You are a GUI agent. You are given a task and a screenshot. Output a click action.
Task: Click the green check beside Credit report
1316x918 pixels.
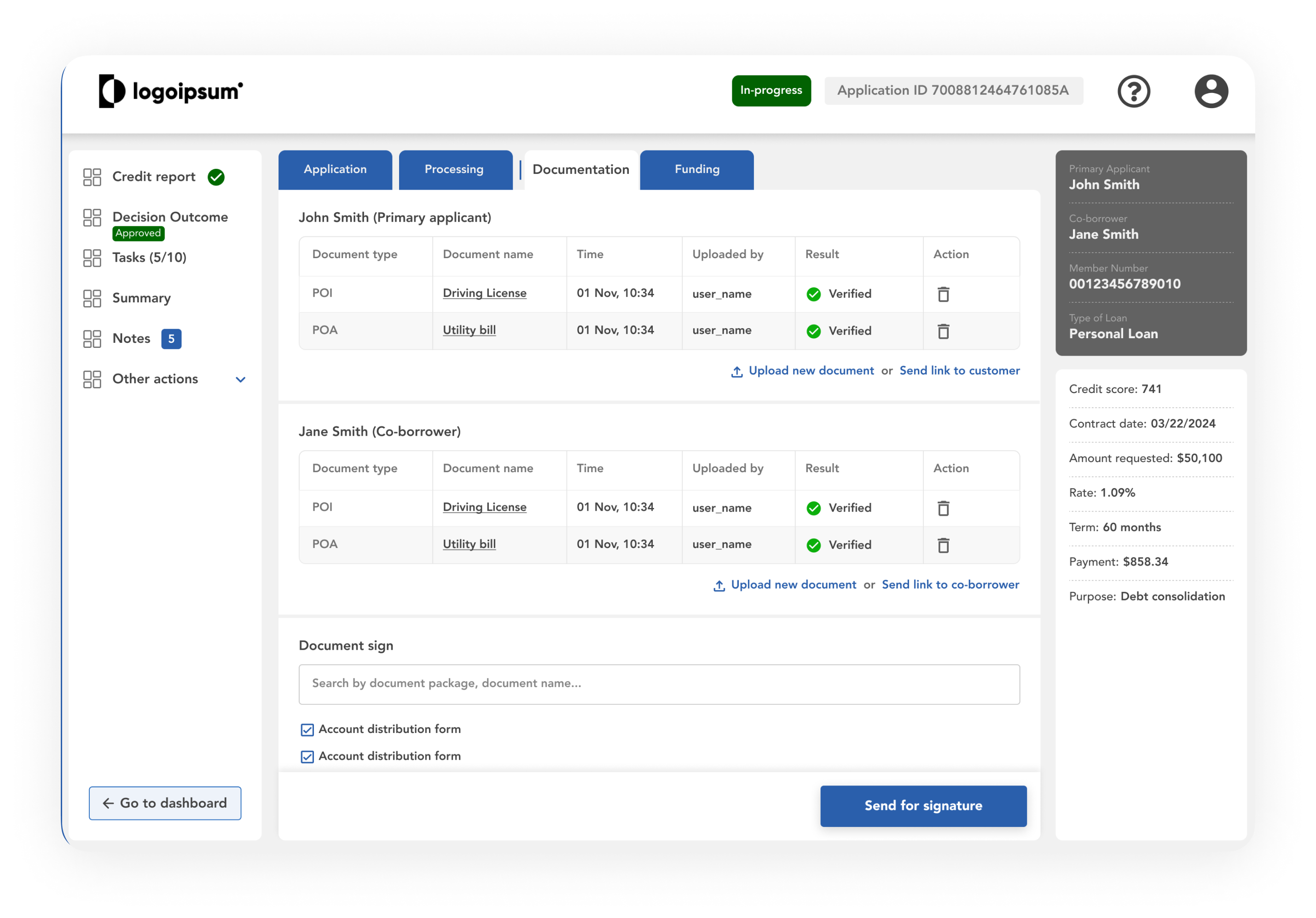(x=216, y=177)
